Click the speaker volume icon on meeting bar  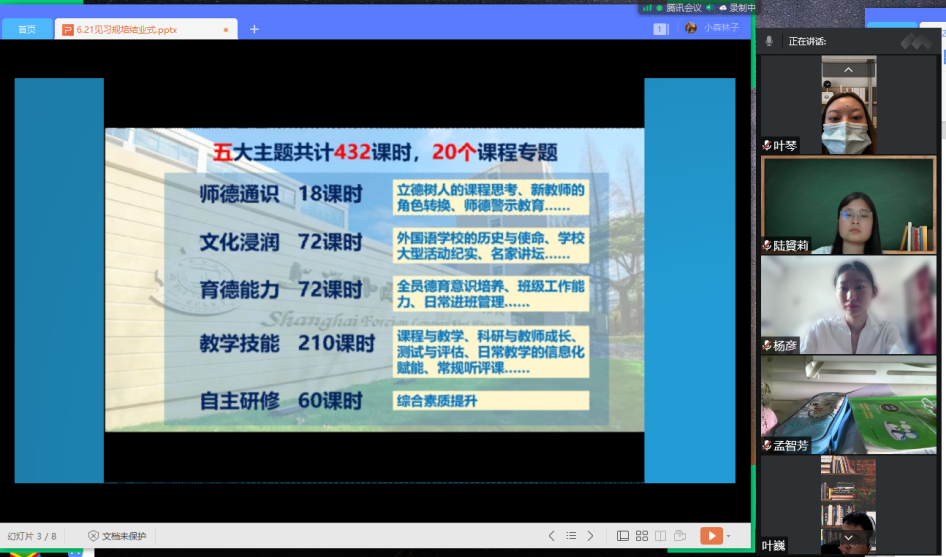(709, 8)
